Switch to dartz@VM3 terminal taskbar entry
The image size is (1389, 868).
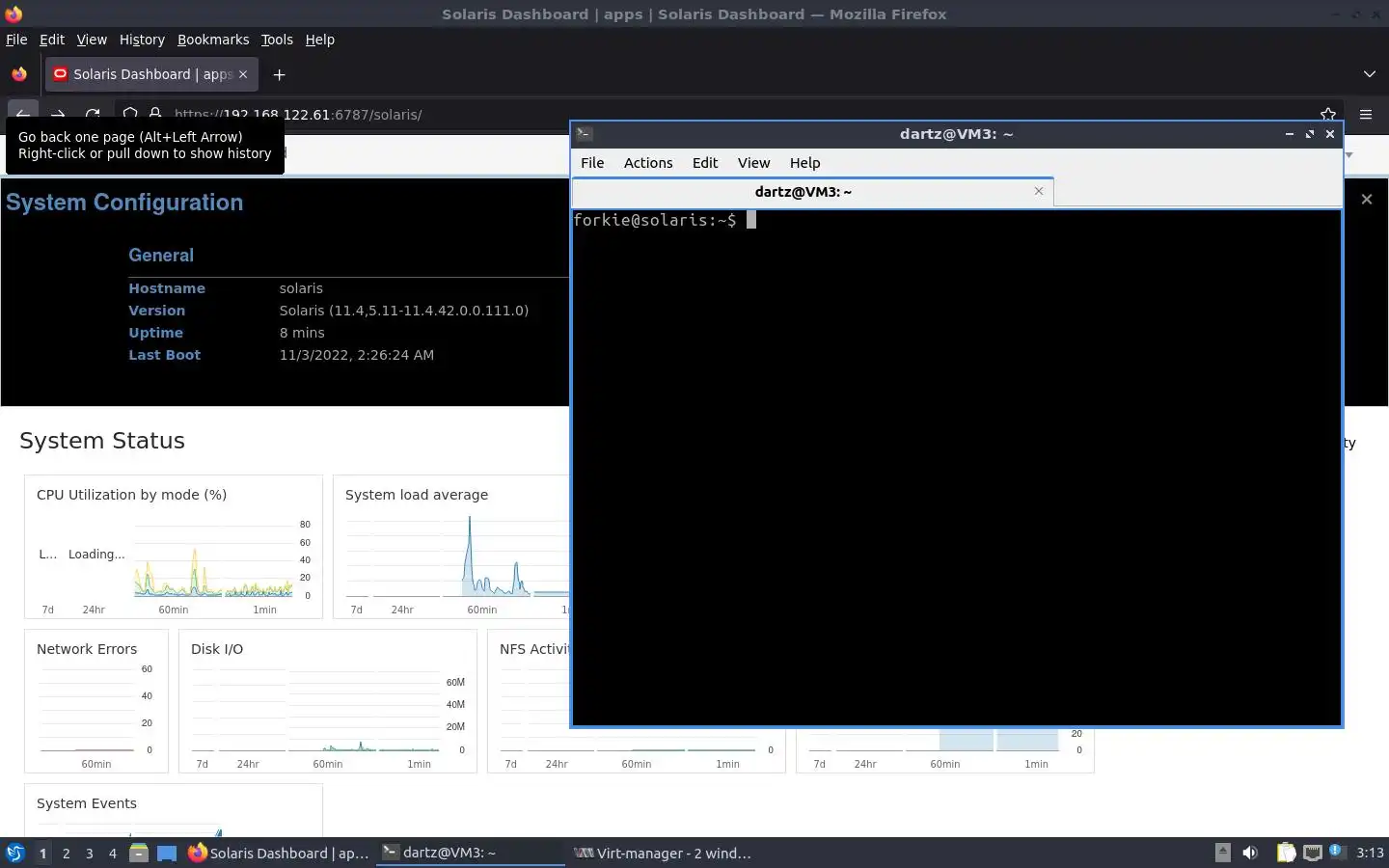pos(470,853)
